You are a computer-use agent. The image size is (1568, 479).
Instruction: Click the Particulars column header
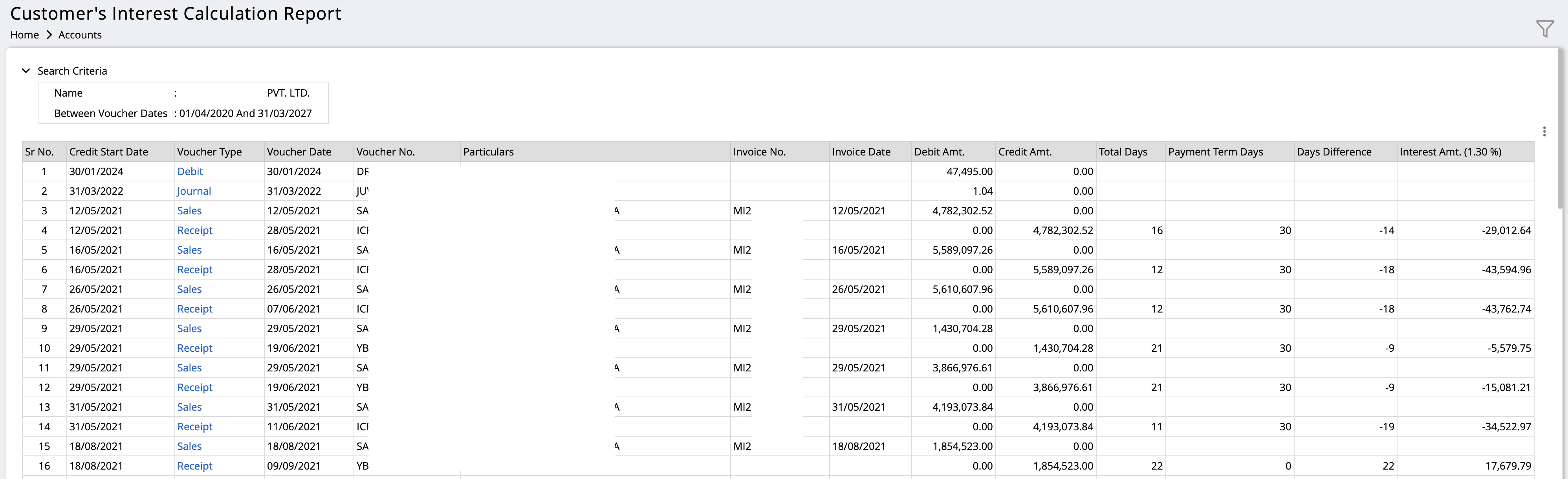(595, 152)
